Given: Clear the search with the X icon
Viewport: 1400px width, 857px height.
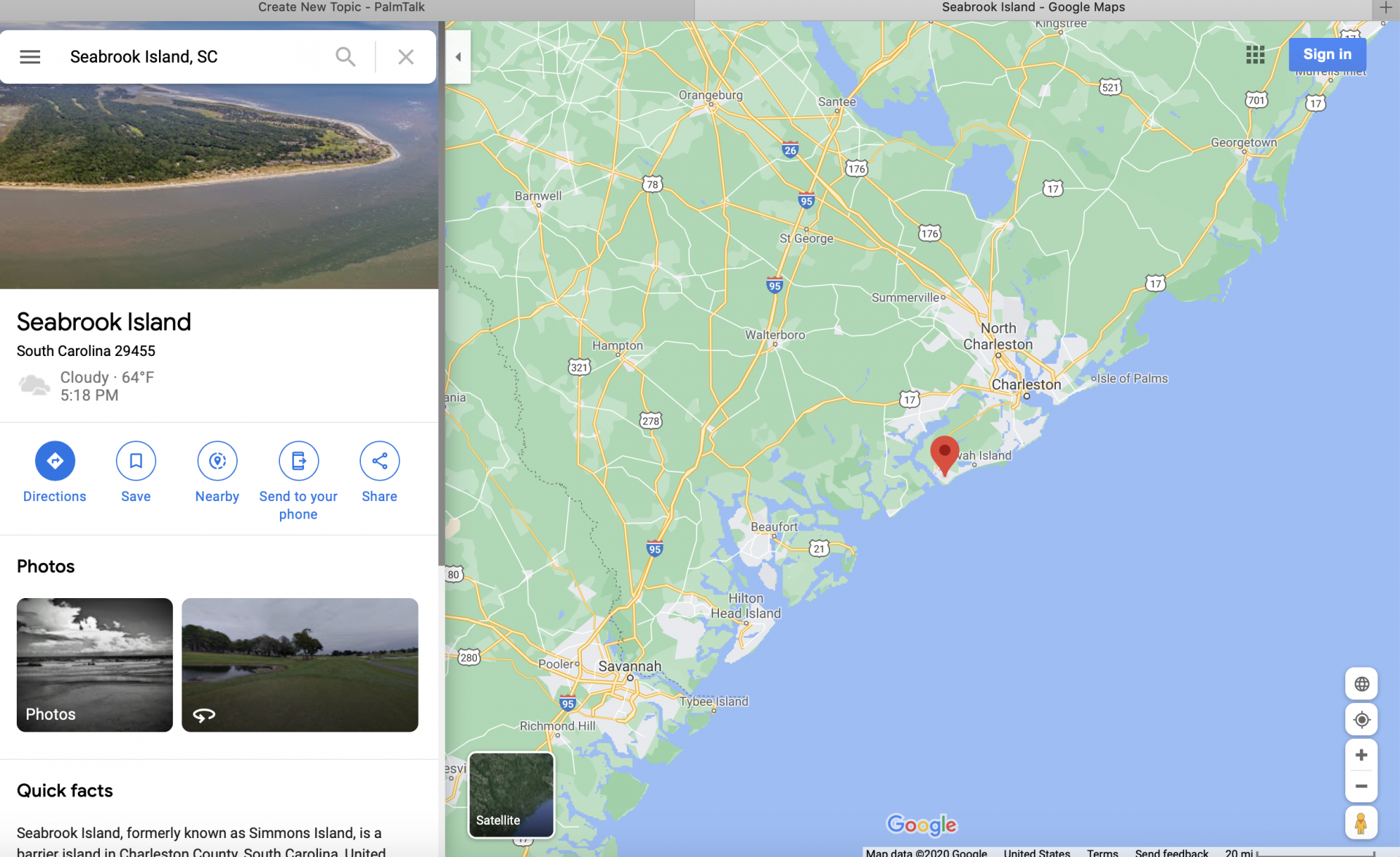Looking at the screenshot, I should (406, 57).
